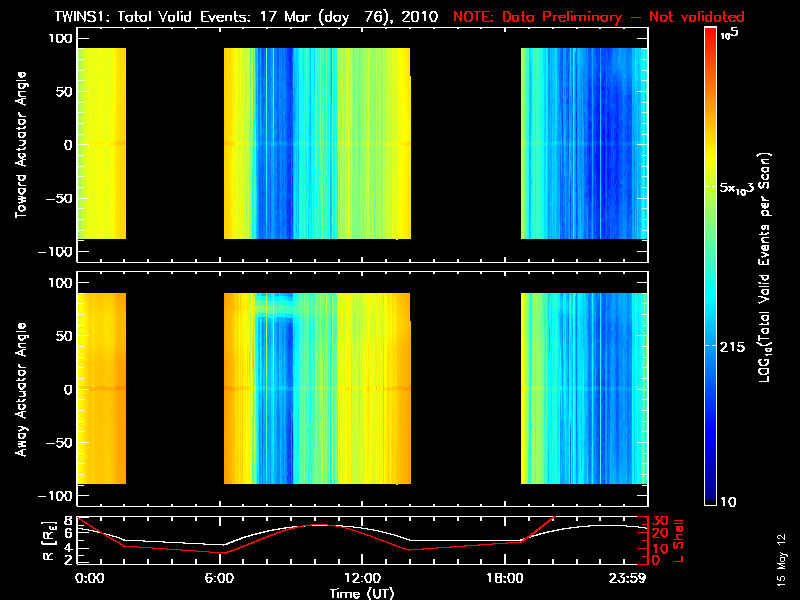
Task: Click the red '10' L Shell tick label
Action: [x=660, y=548]
